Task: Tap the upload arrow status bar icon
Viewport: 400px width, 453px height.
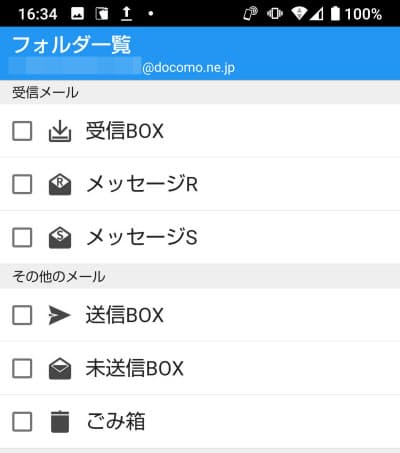Action: click(x=126, y=14)
